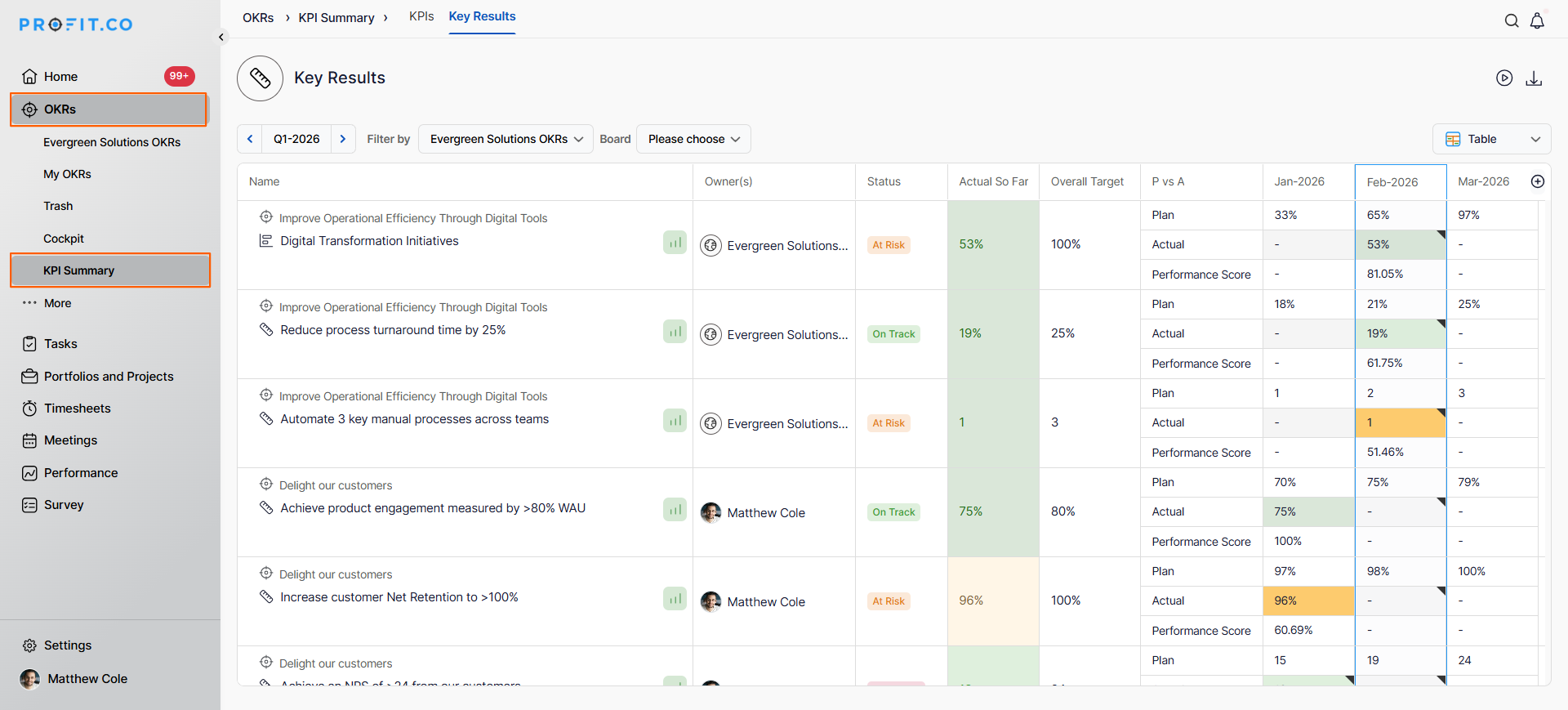Click the add column plus icon
This screenshot has width=1568, height=710.
pyautogui.click(x=1537, y=181)
